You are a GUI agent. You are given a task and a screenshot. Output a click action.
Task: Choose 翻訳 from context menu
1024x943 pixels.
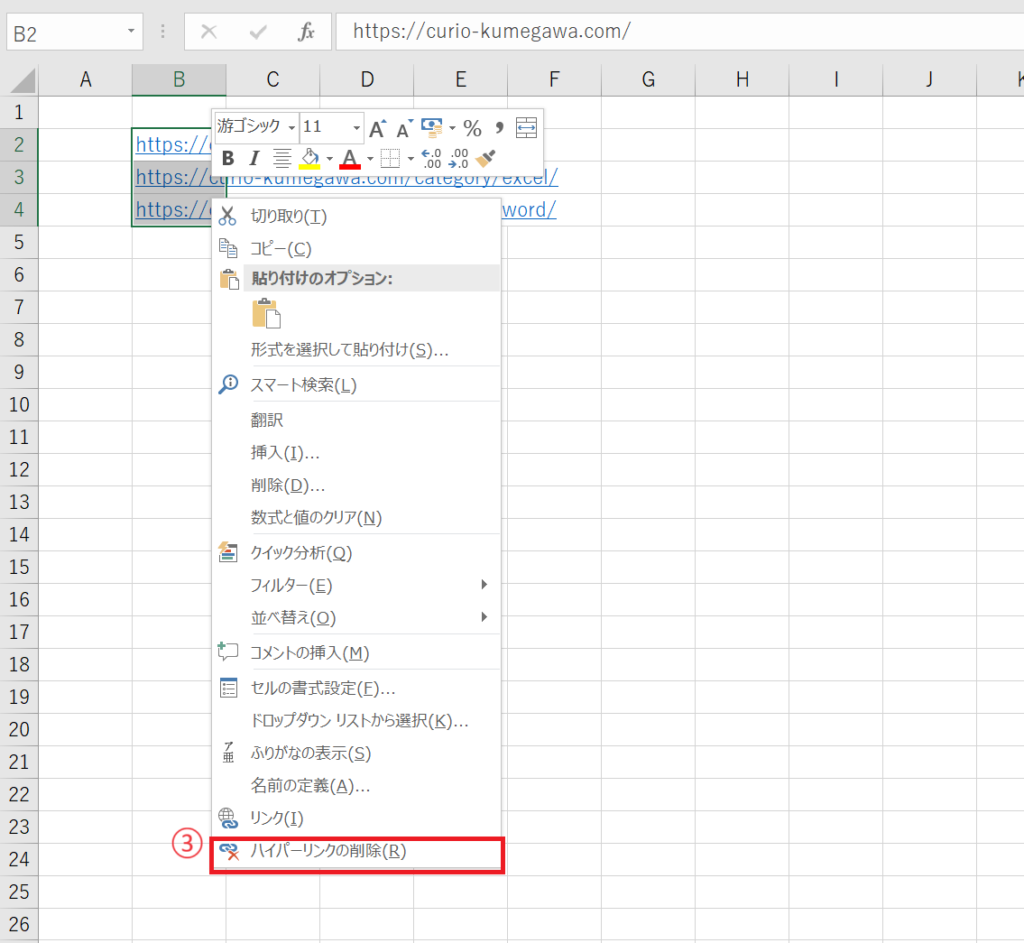357,420
